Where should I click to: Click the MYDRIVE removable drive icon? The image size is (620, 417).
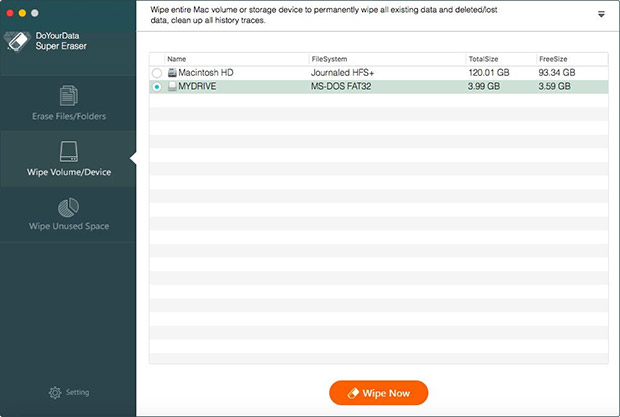[x=172, y=87]
